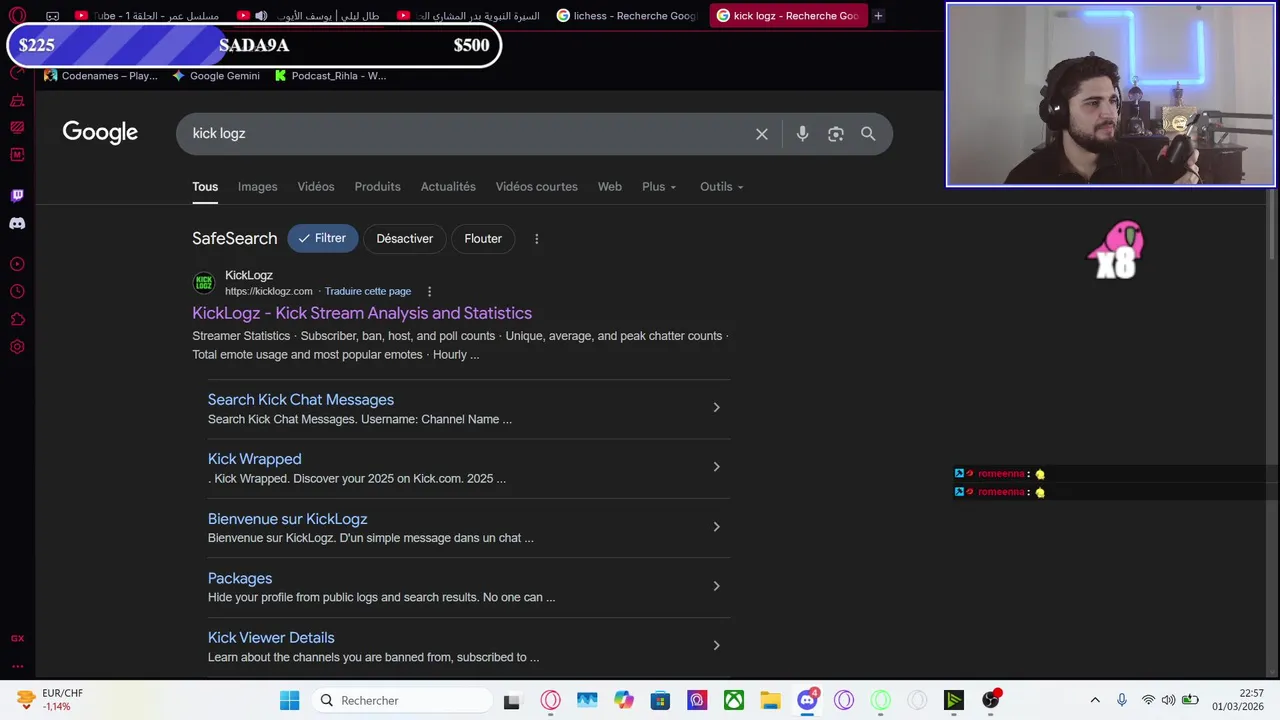Open the Packages link
The height and width of the screenshot is (720, 1280).
[x=240, y=578]
